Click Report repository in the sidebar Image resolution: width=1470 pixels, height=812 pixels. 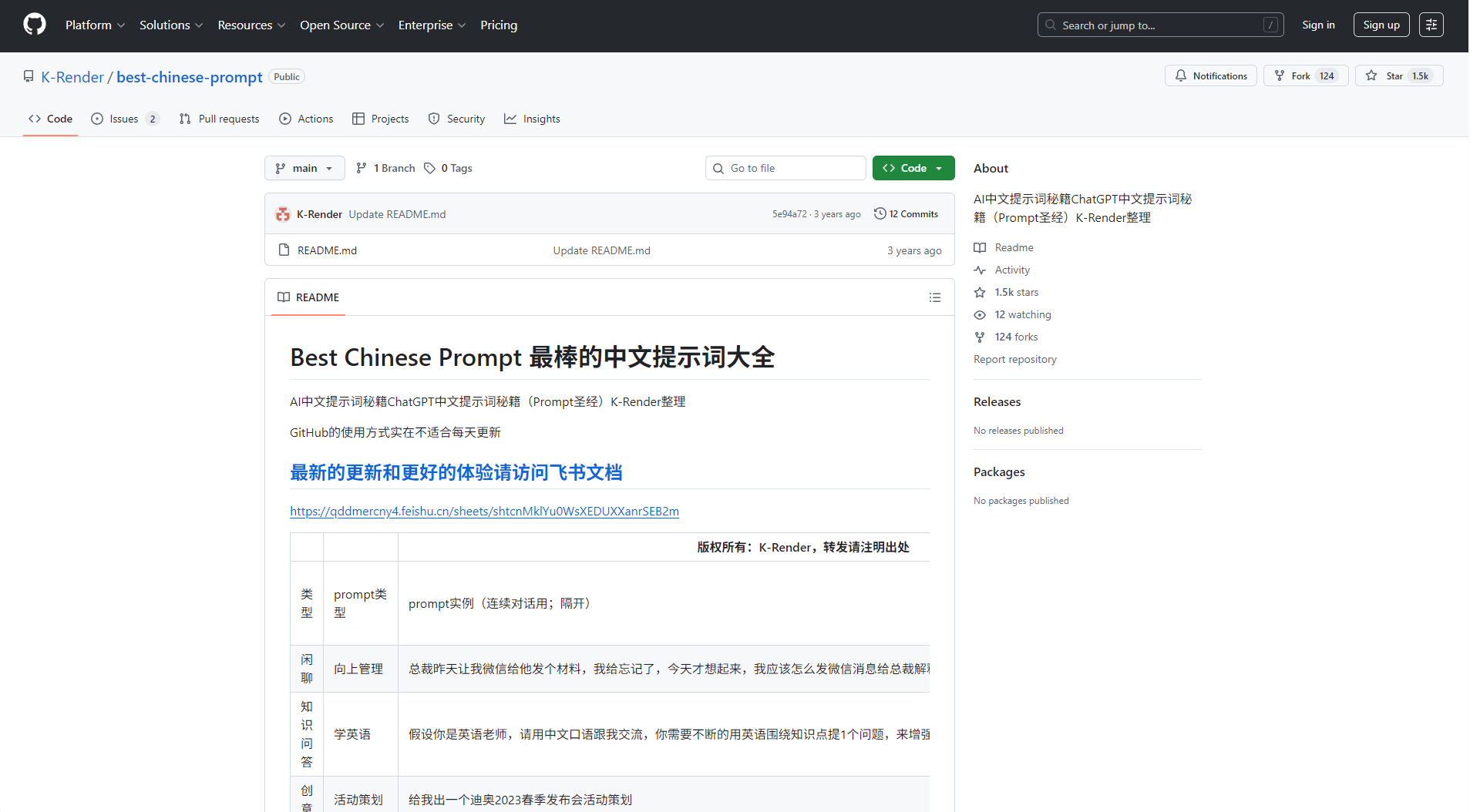tap(1014, 359)
